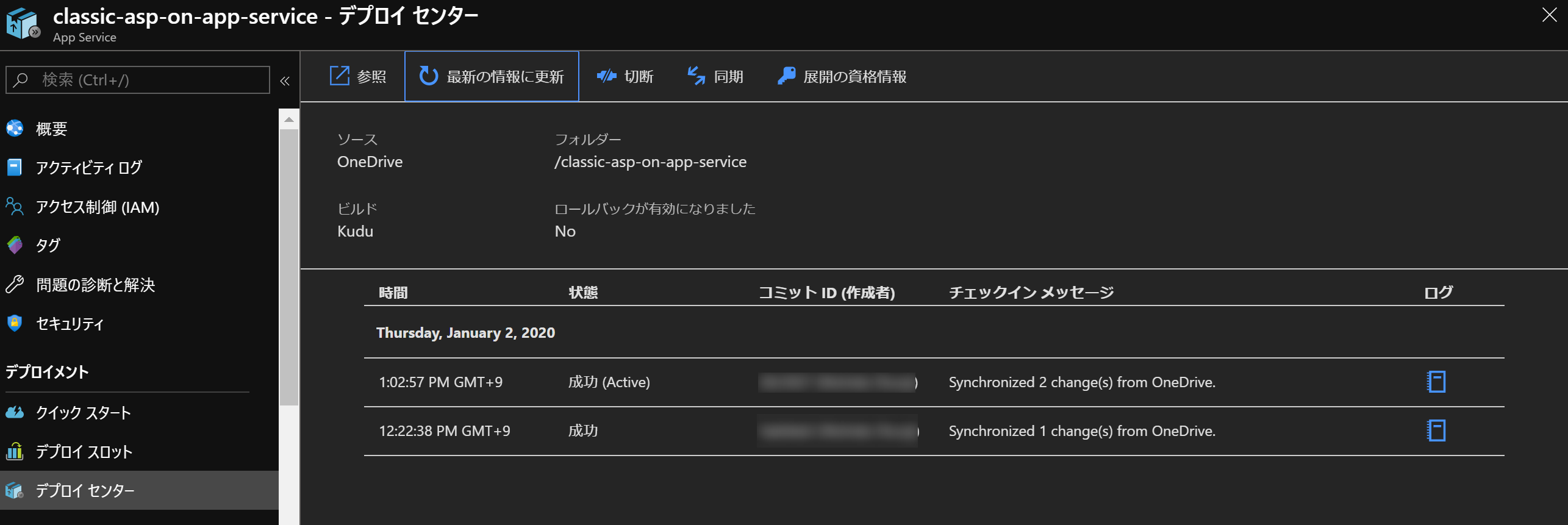Open 参照 (Browse) in toolbar
1568x525 pixels.
[358, 76]
